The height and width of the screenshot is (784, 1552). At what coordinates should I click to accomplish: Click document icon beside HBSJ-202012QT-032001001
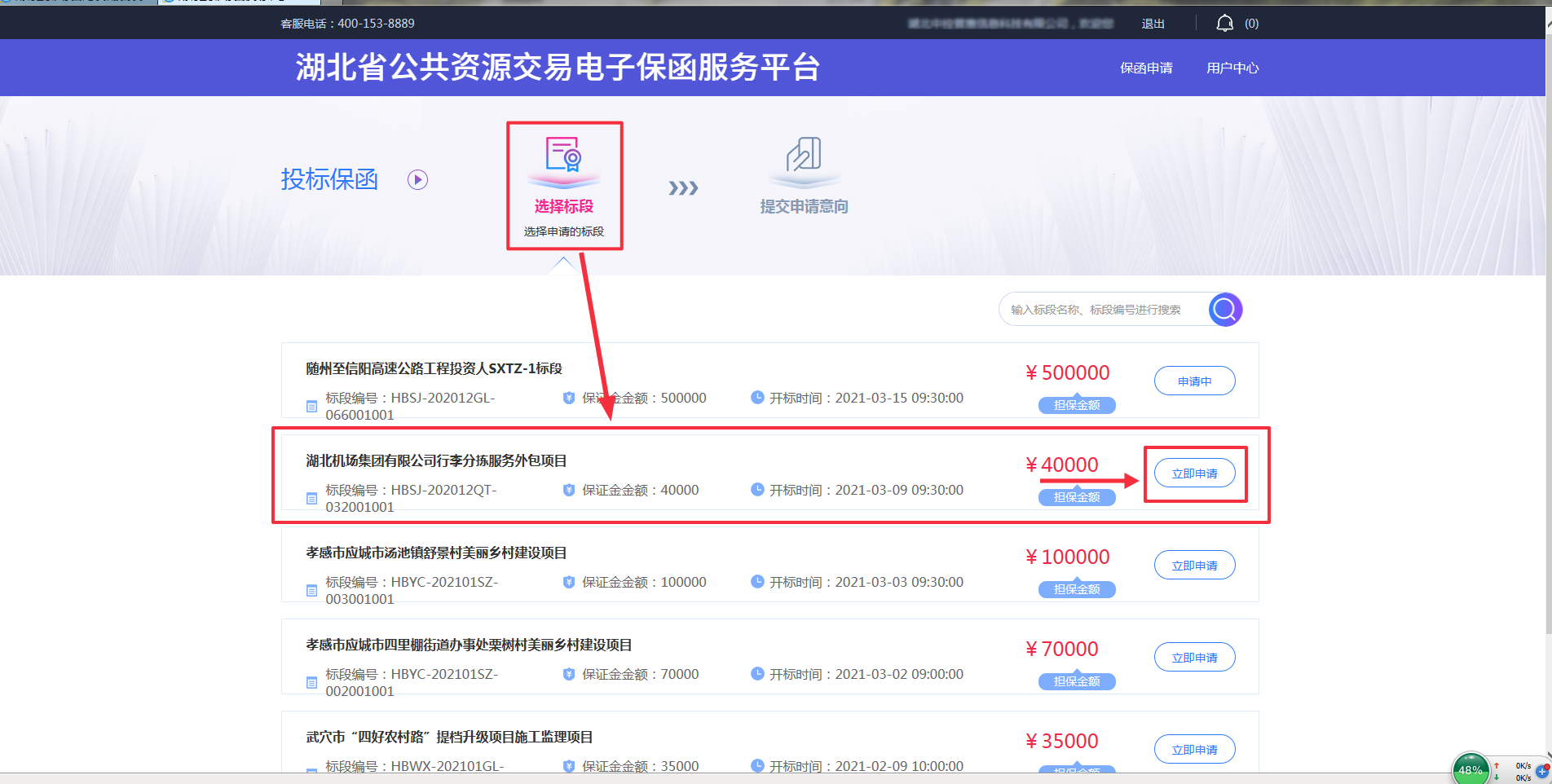311,498
